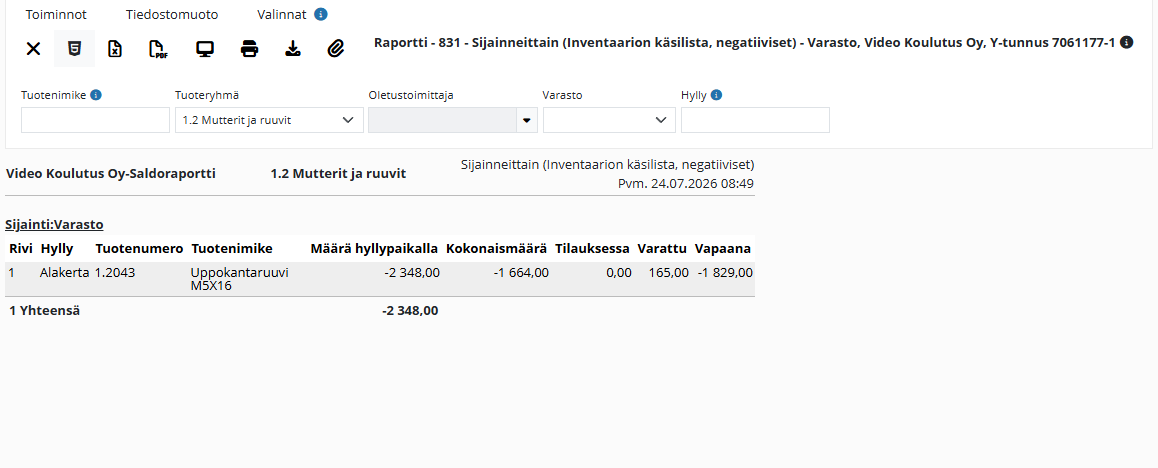Open info icon beside Tuotenimike label
Image resolution: width=1158 pixels, height=468 pixels.
point(96,94)
